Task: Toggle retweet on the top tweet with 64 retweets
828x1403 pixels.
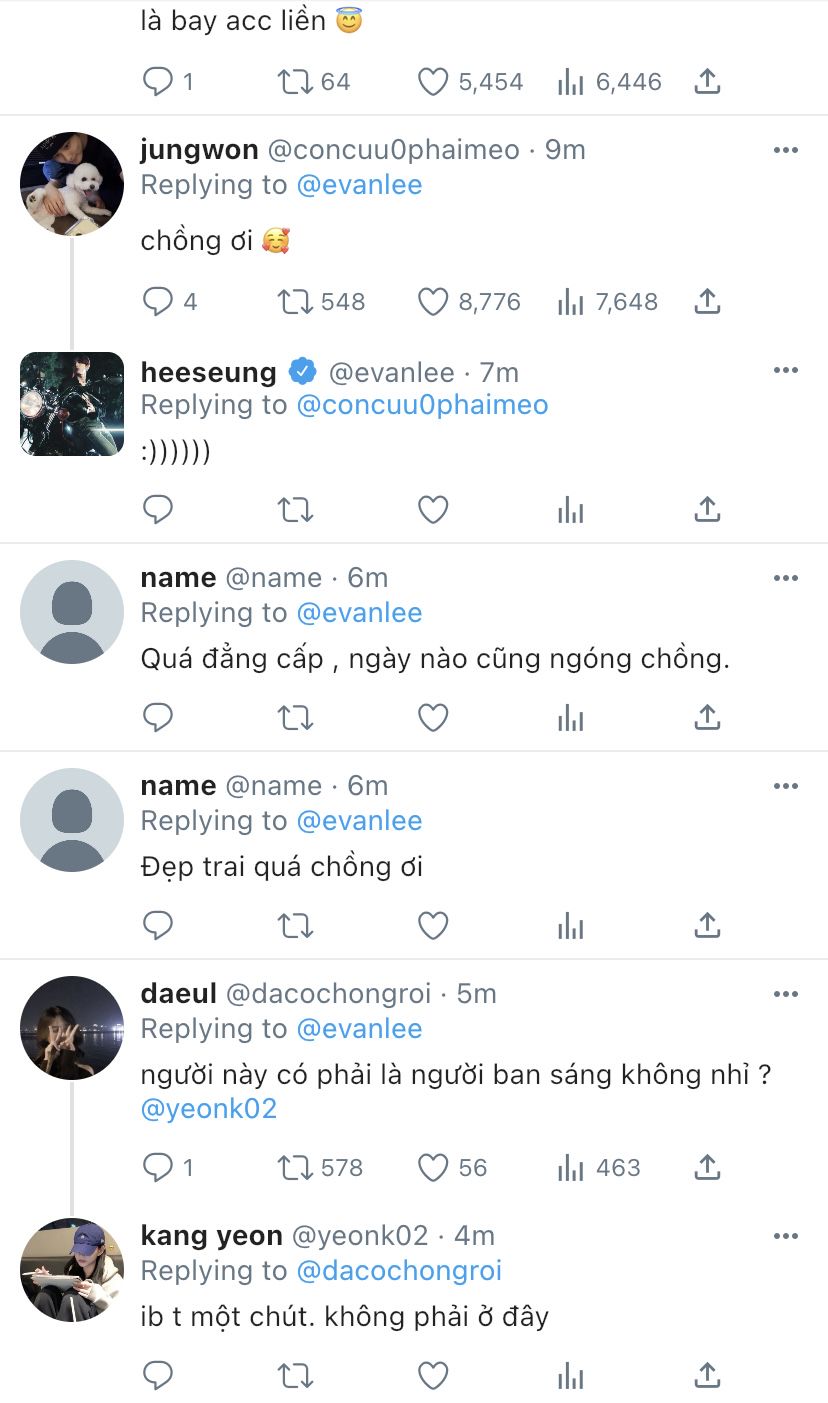Action: [x=295, y=81]
